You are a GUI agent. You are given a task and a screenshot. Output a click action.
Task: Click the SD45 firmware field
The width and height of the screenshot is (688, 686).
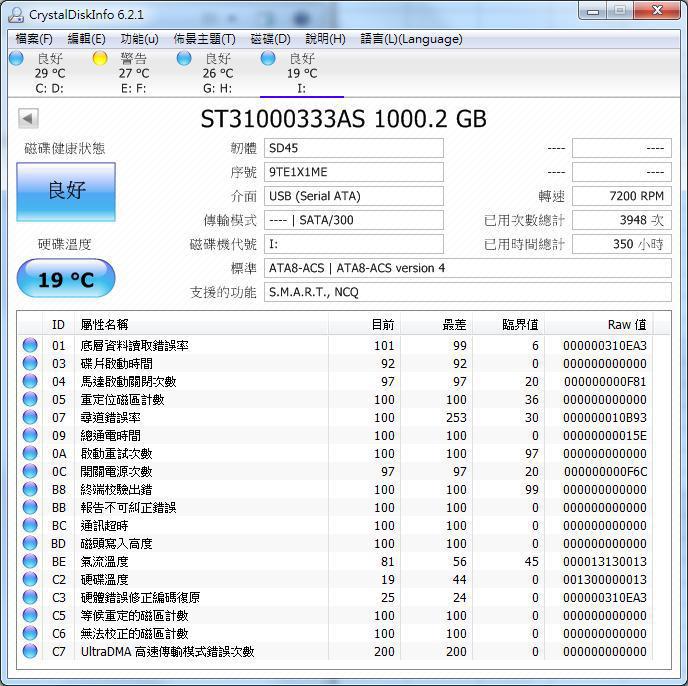354,148
